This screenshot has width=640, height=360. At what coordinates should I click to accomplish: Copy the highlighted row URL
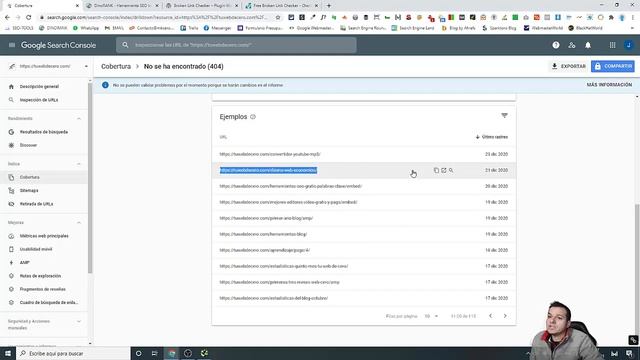click(436, 170)
